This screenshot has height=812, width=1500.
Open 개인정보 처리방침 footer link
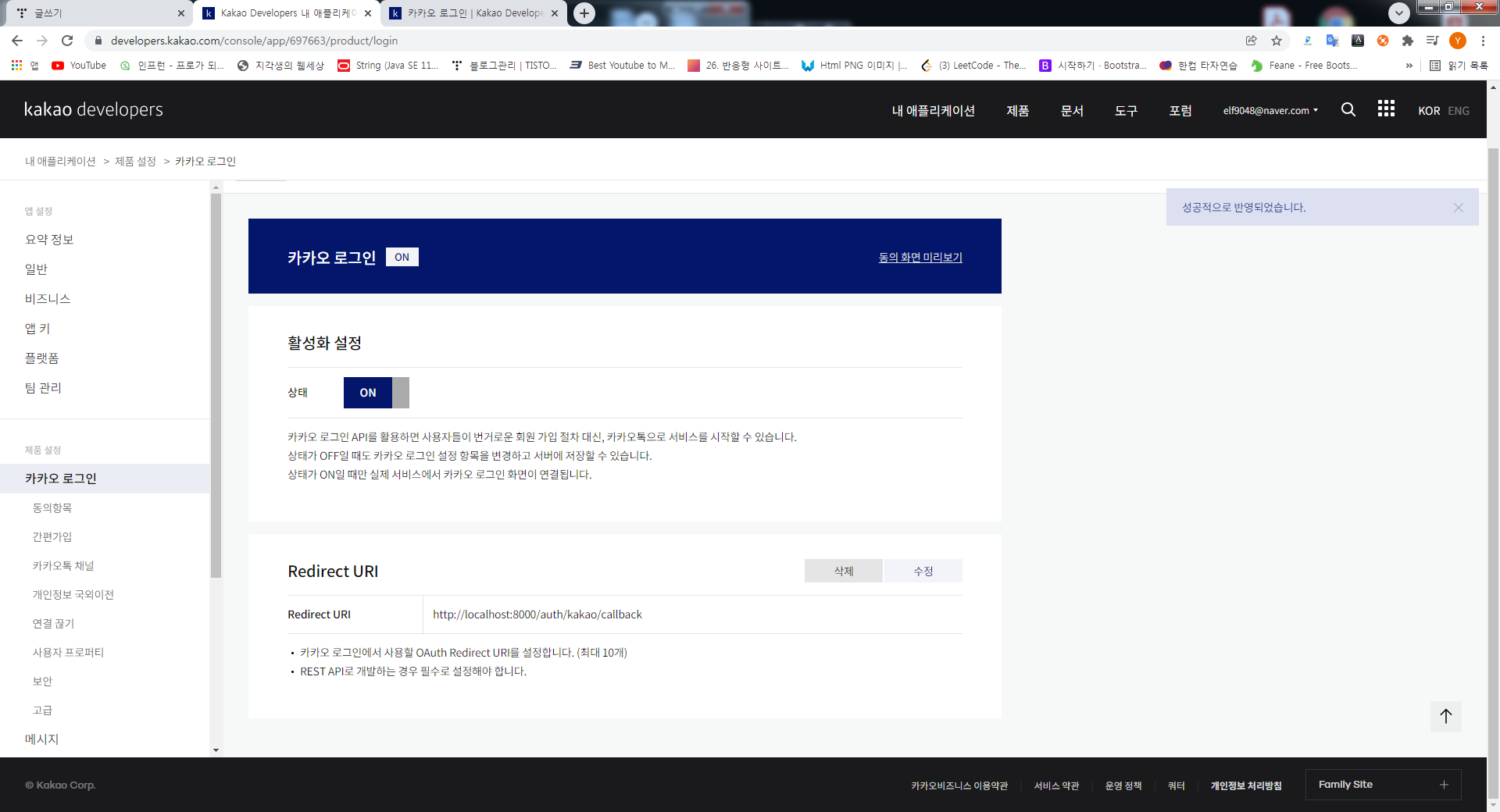click(1246, 785)
